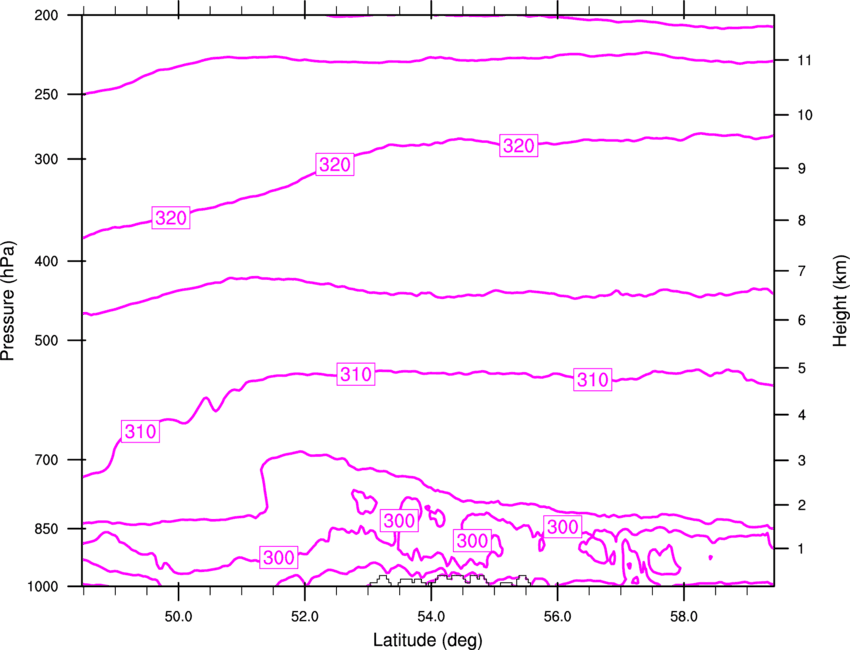Screen dimensions: 850x650
Task: Pick the 6 km height tick label
Action: pos(801,320)
